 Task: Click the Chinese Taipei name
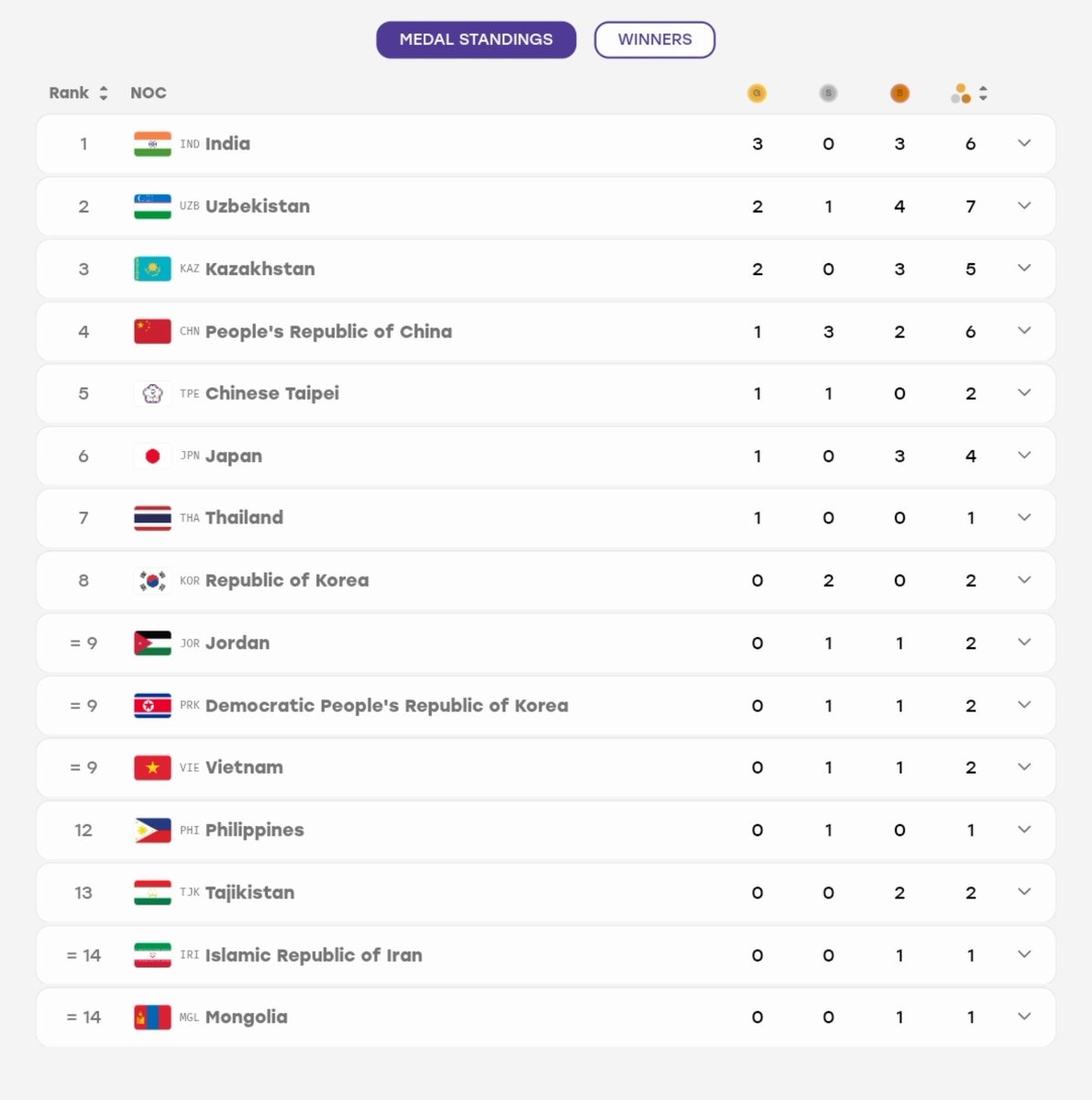coord(272,393)
